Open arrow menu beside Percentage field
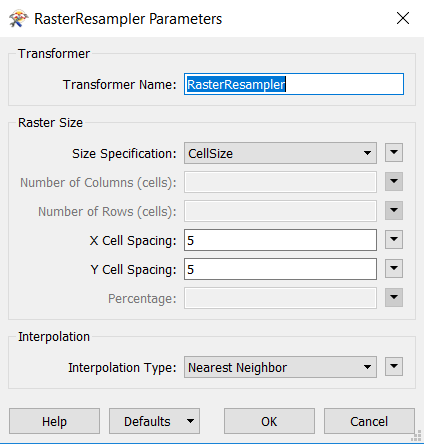424x444 pixels. (x=394, y=298)
